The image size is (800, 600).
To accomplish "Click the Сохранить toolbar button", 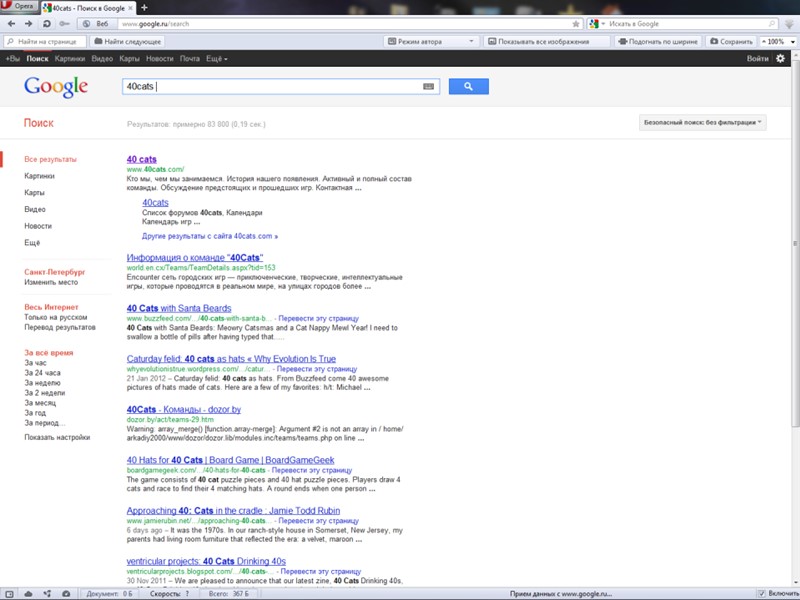I will tap(731, 41).
